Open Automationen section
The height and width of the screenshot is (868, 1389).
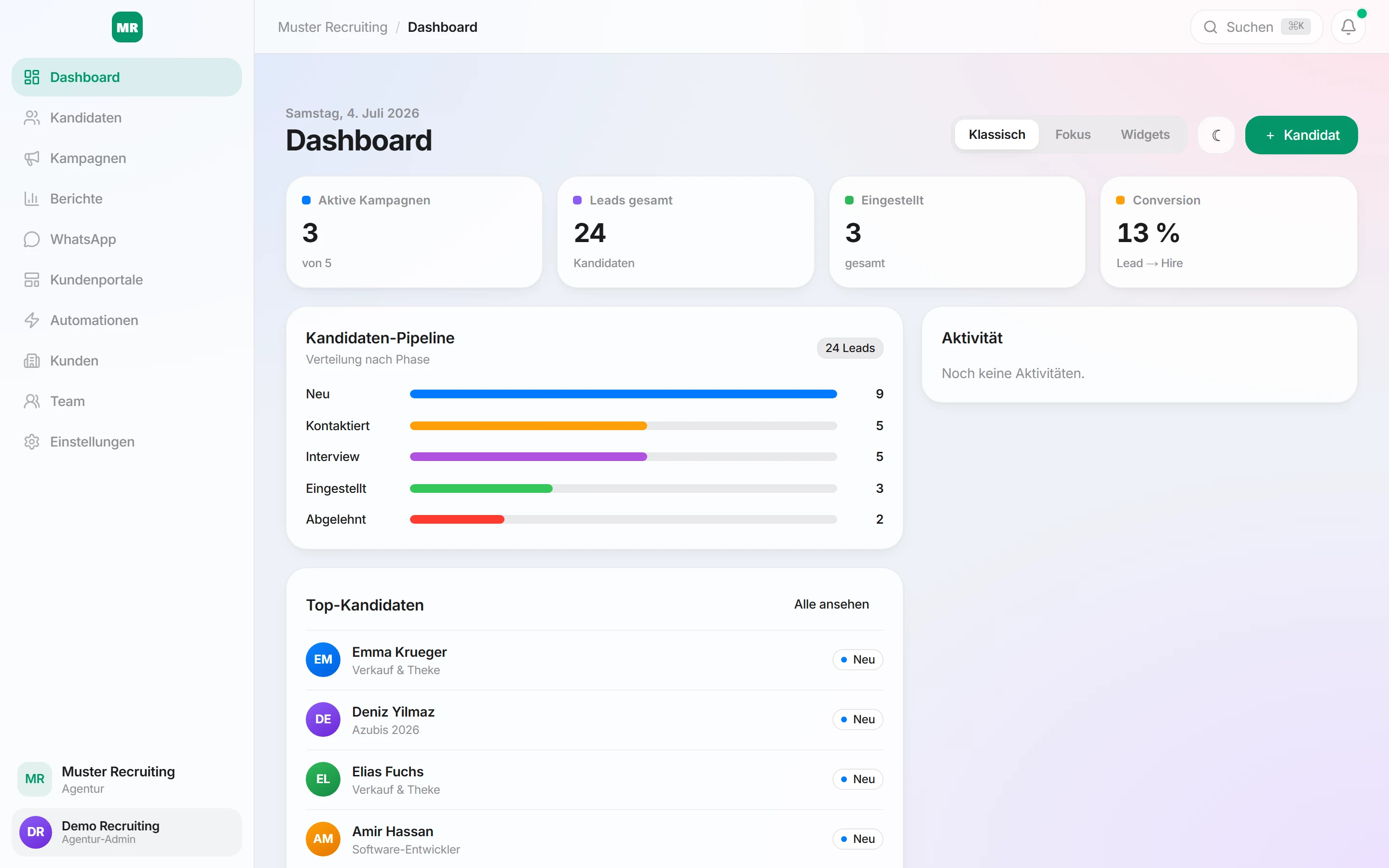tap(94, 320)
